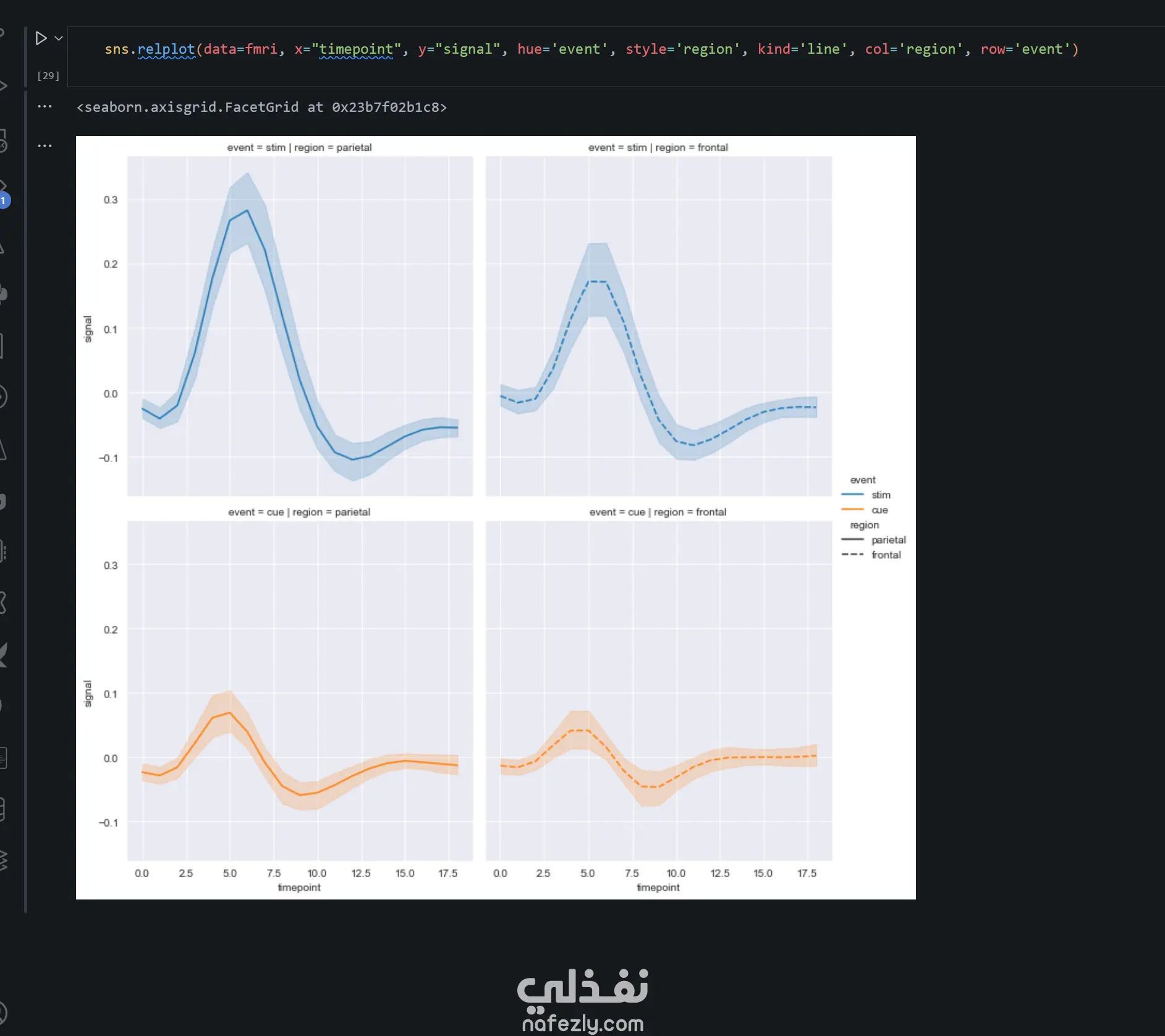Open the document page icon in activity bar
1165x1036 pixels.
[2, 757]
